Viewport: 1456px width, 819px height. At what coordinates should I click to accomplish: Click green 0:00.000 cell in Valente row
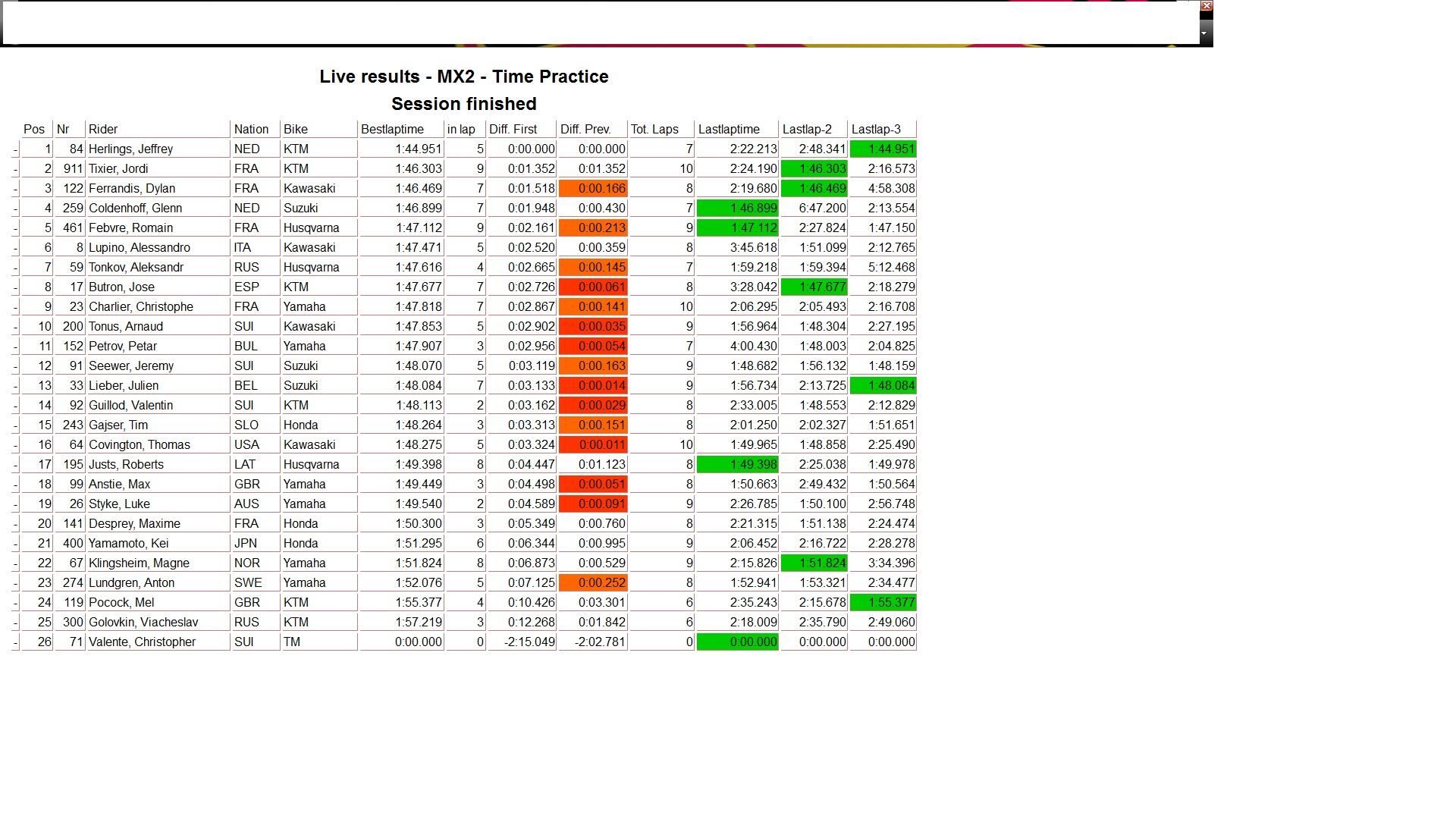pos(737,642)
